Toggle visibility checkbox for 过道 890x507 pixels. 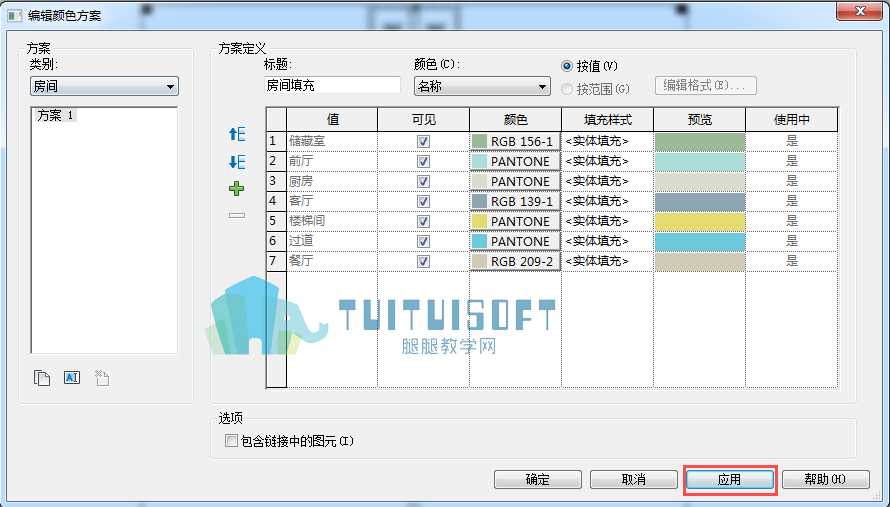click(423, 241)
